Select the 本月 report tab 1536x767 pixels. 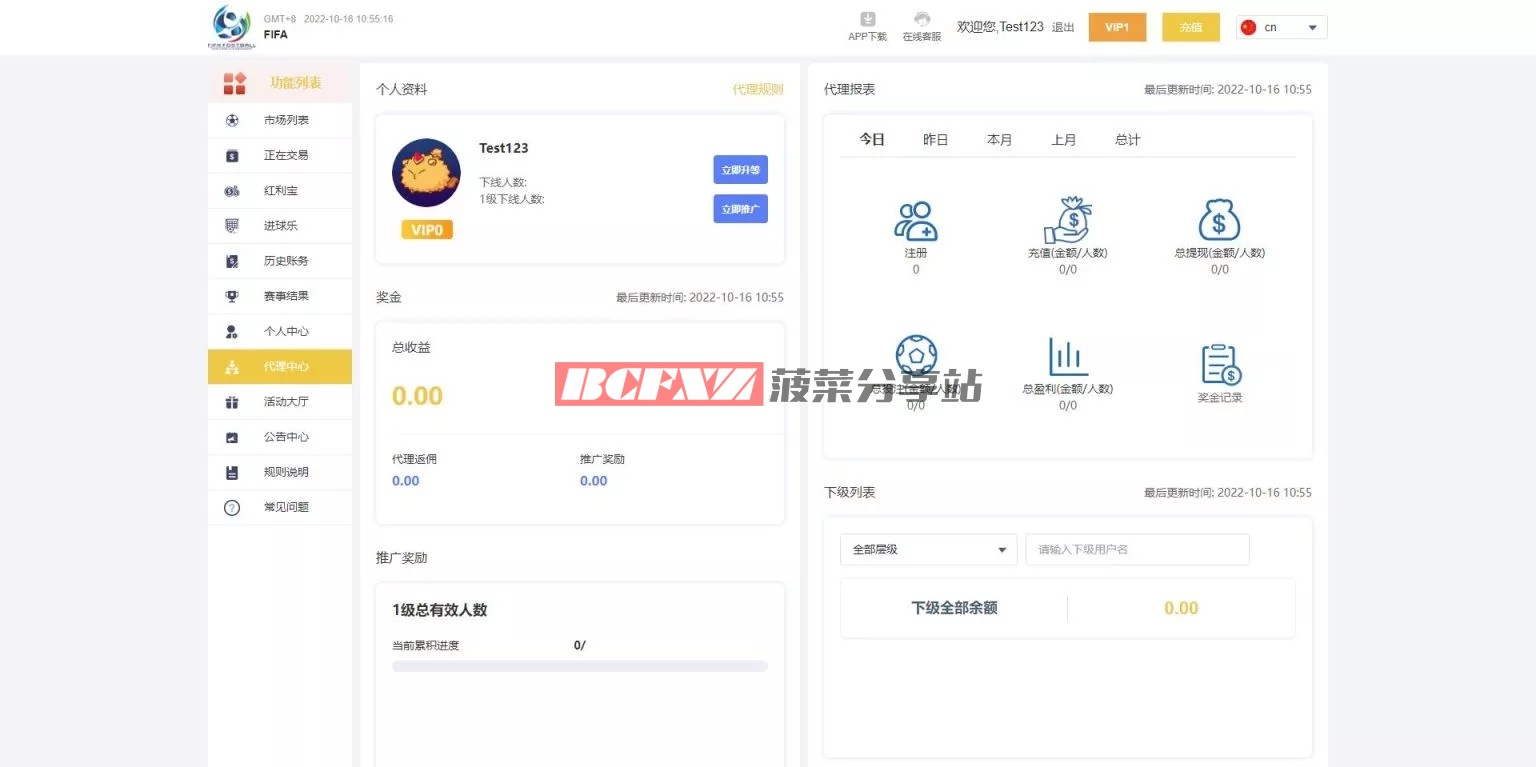tap(999, 140)
